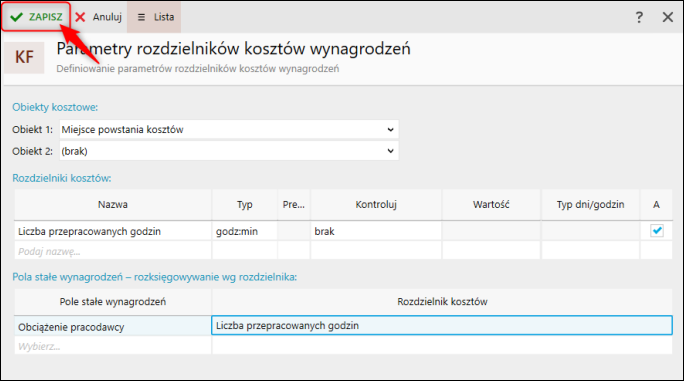Select the 'Obciążenie pracodawcy' cell
Screen dimensions: 684x381
113,326
